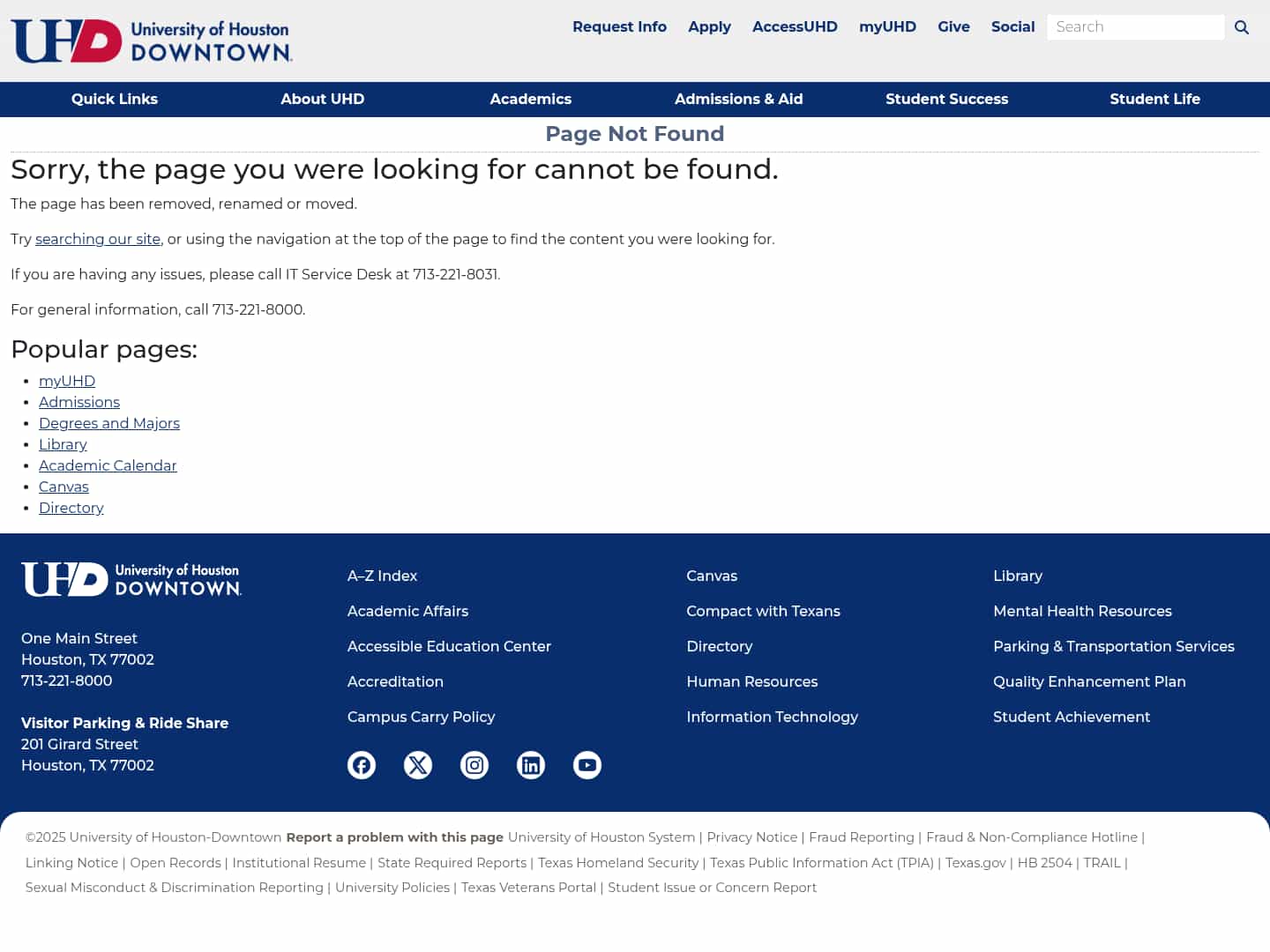Click the Give link

coord(953,27)
